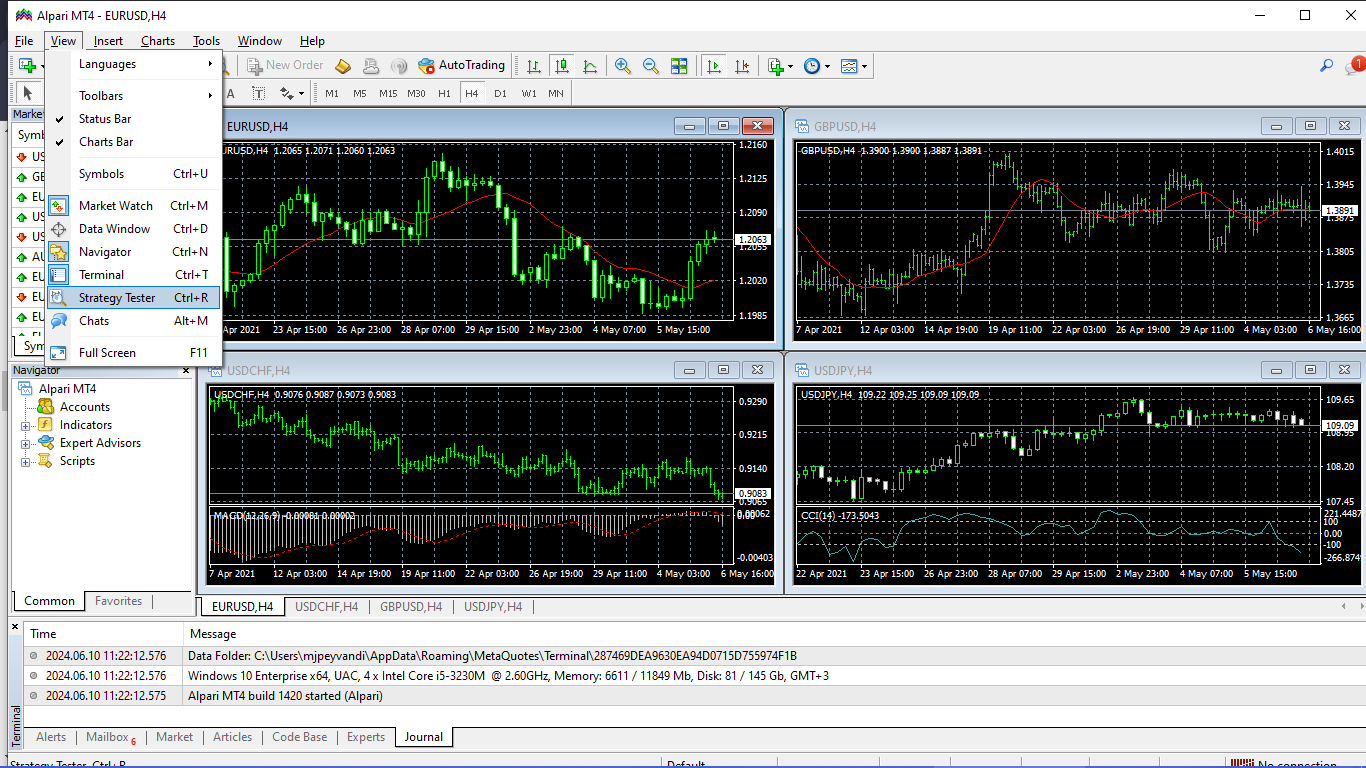This screenshot has width=1366, height=768.
Task: Switch to GBPUSD,H4 chart tab
Action: (x=411, y=606)
